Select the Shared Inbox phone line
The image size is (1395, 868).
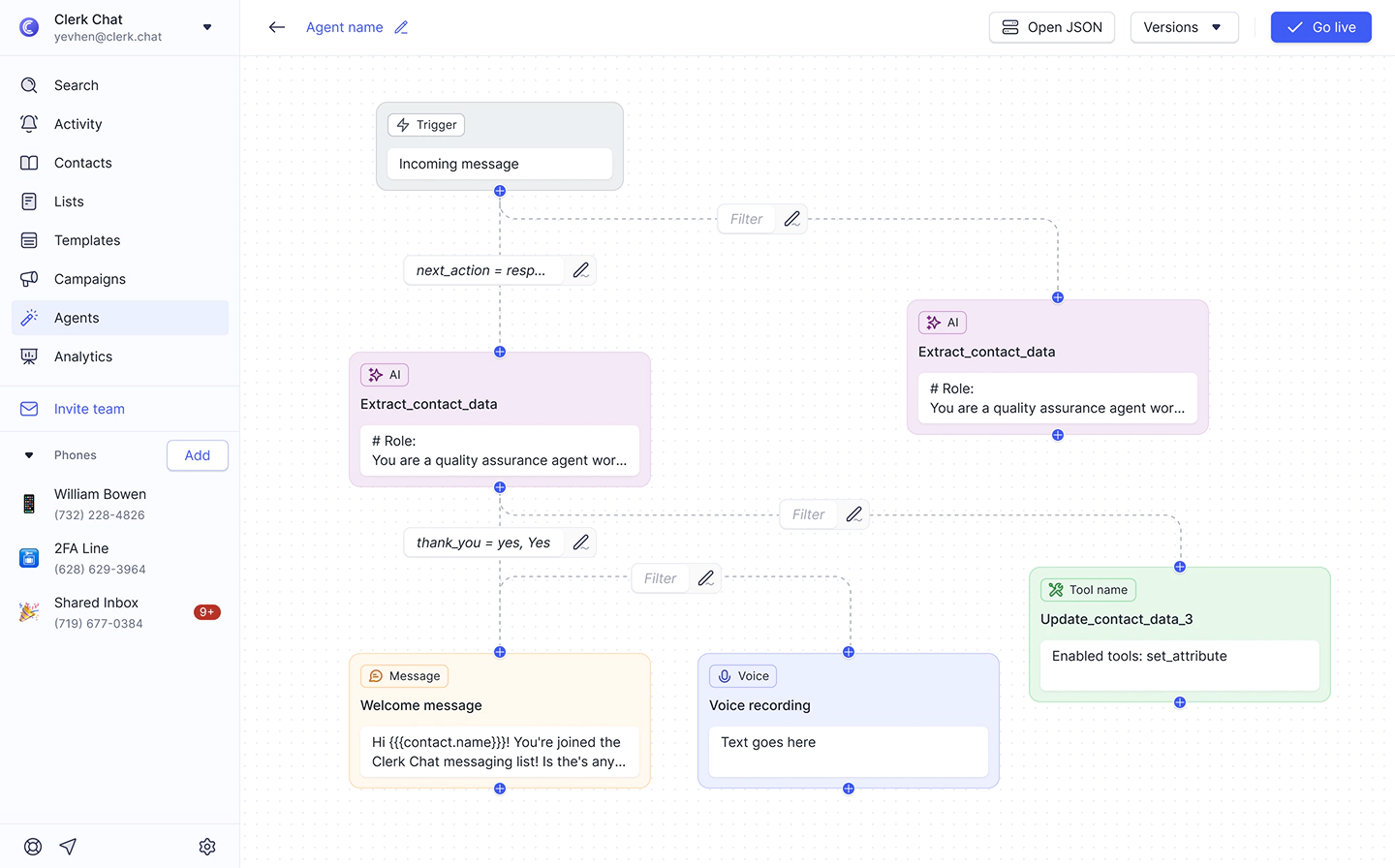97,612
